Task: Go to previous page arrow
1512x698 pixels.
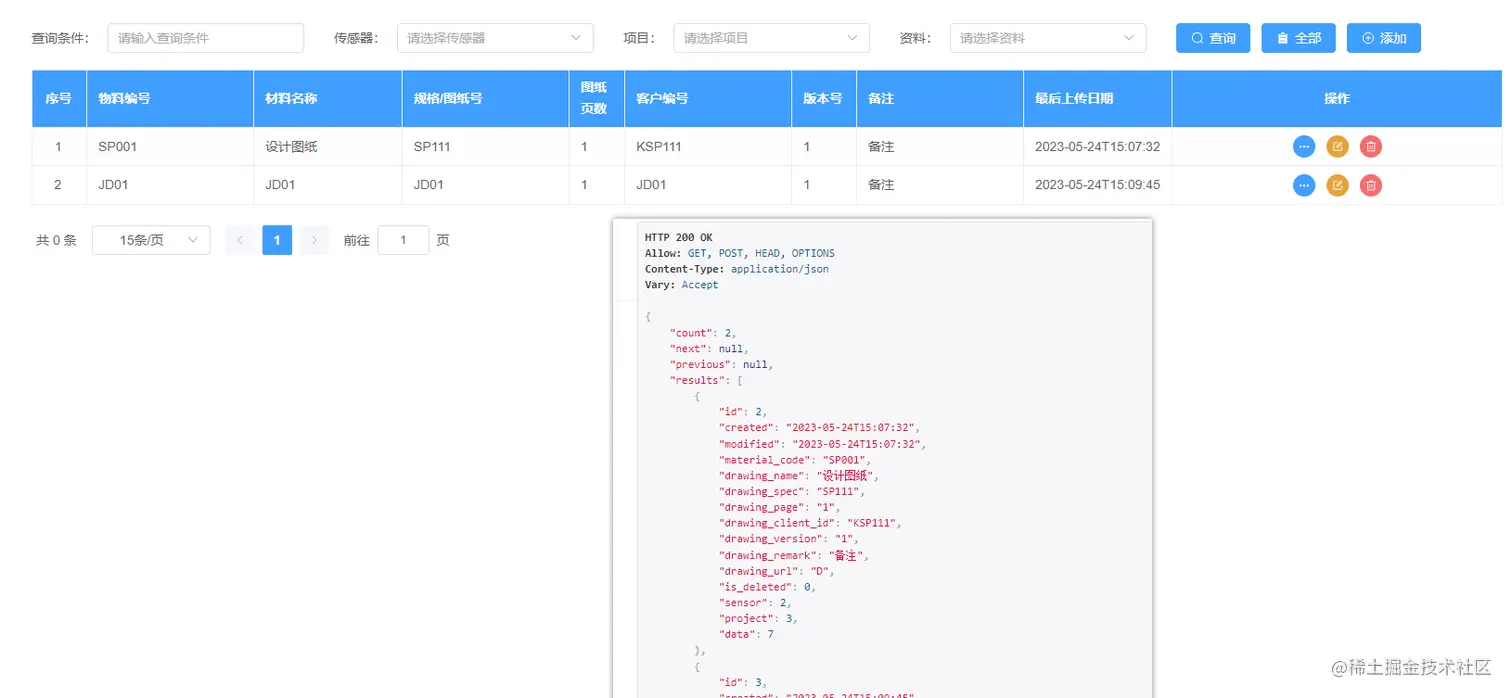Action: coord(240,240)
